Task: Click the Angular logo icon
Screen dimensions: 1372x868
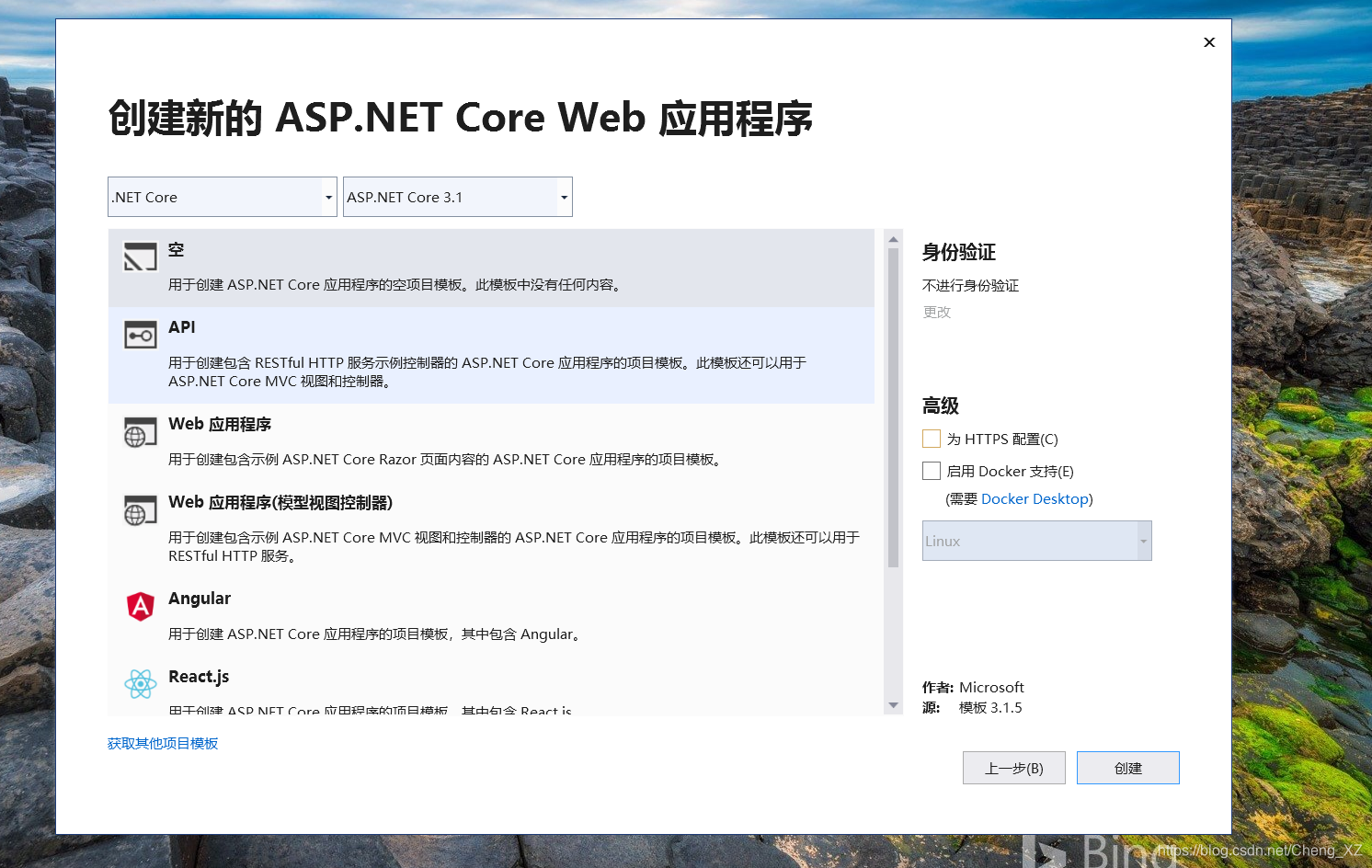Action: 141,606
